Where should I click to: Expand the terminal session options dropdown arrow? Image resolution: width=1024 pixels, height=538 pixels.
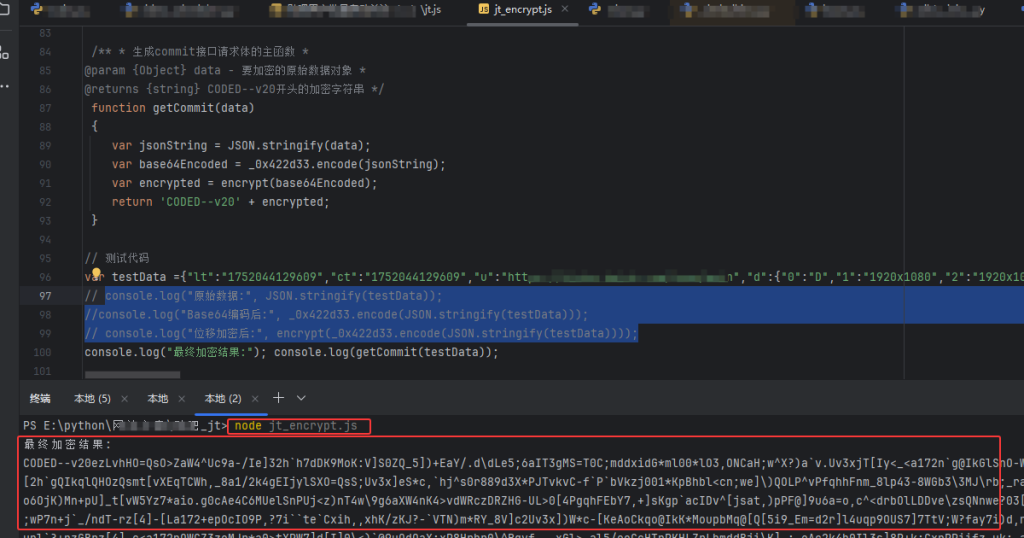click(x=301, y=398)
